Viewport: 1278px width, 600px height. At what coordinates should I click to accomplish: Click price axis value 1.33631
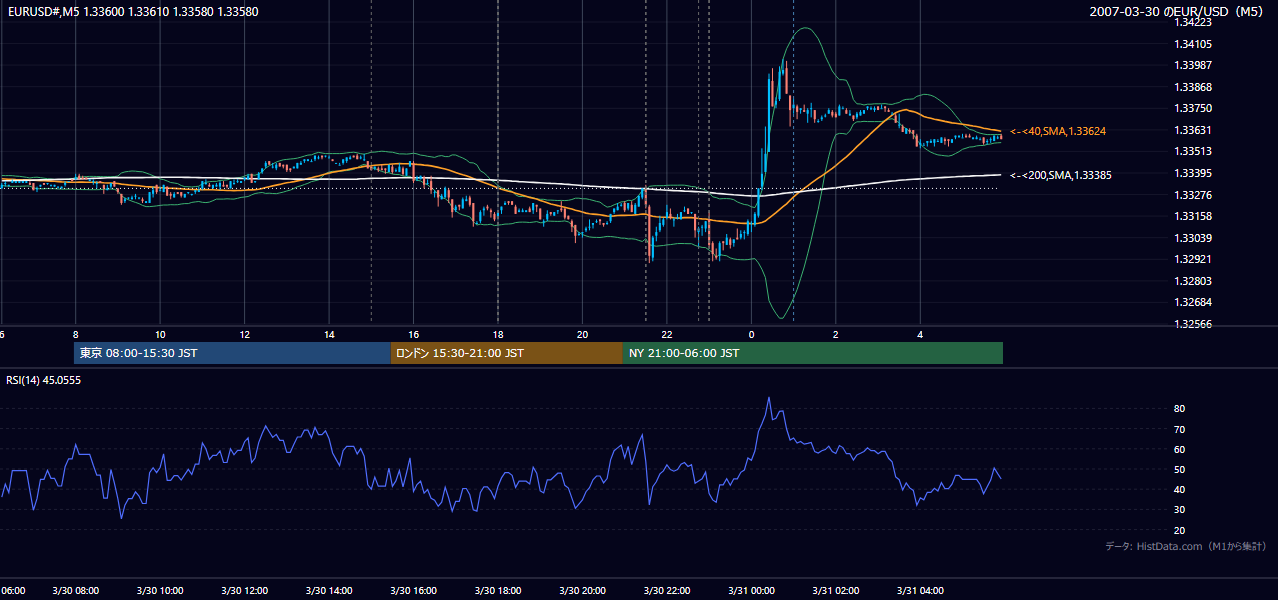point(1194,130)
